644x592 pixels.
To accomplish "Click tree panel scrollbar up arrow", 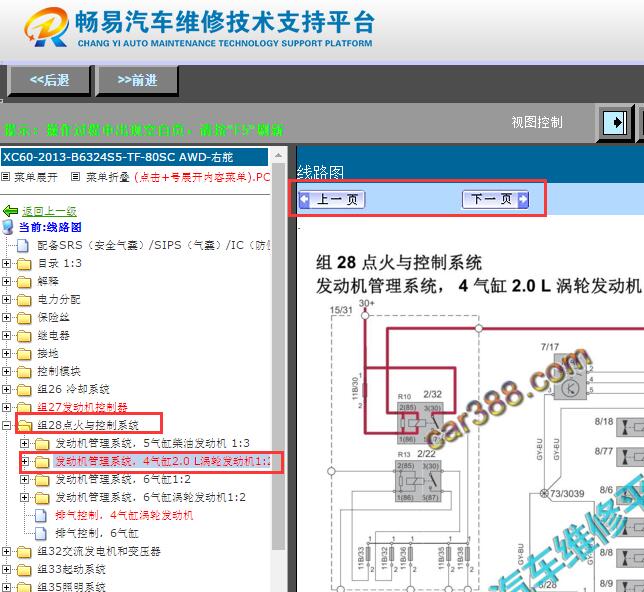I will point(278,155).
